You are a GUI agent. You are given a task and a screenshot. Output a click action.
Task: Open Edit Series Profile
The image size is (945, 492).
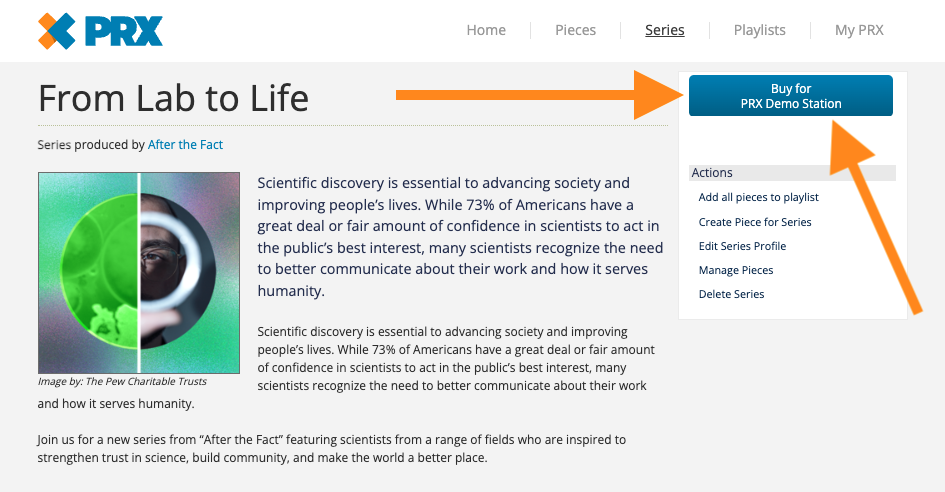742,246
